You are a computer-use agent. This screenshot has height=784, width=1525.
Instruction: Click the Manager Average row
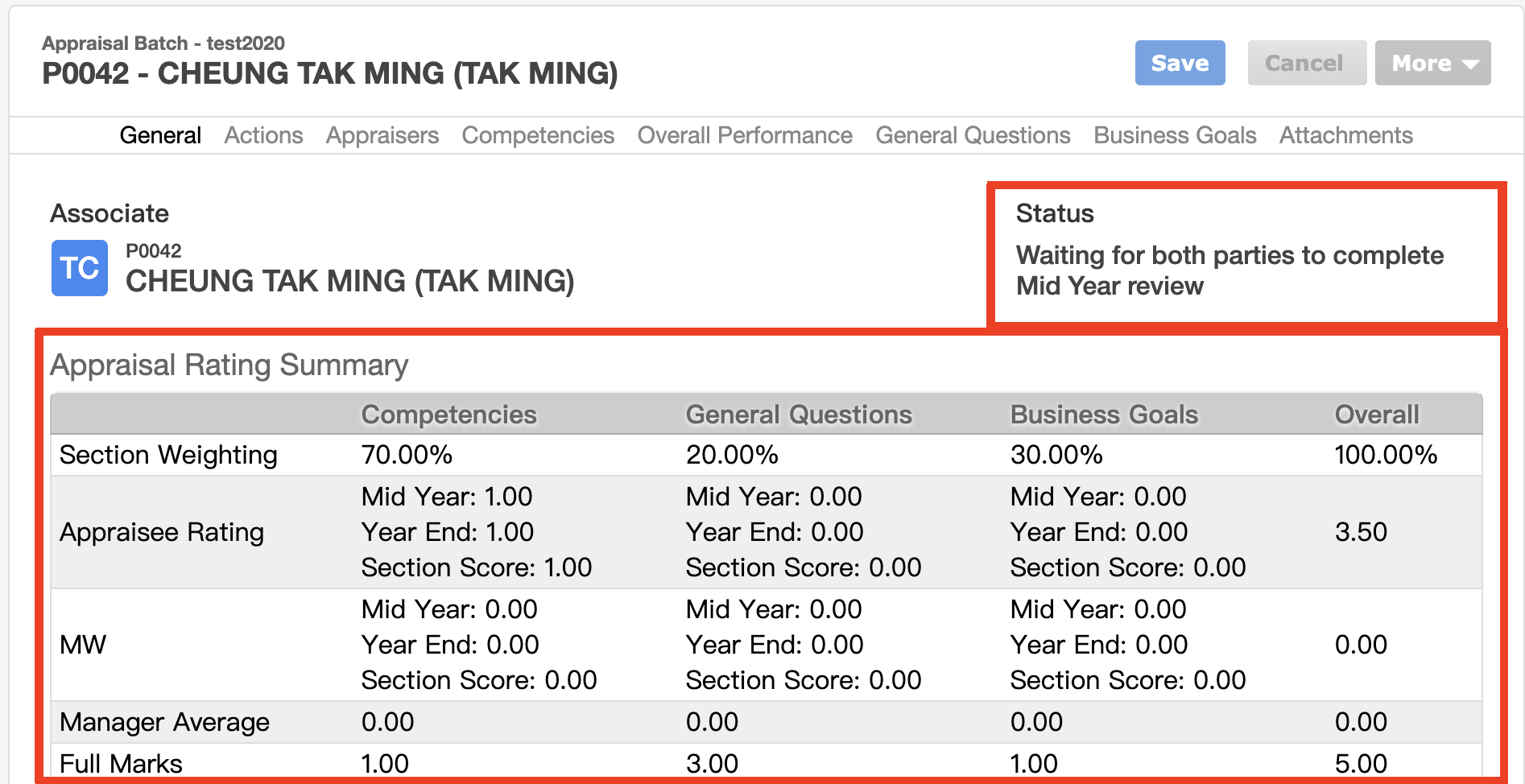(x=766, y=722)
